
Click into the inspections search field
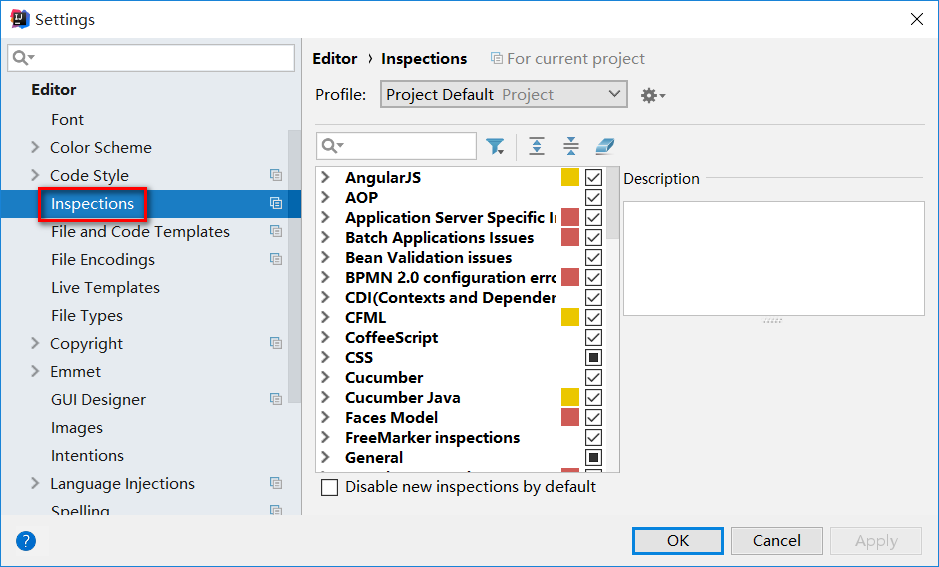[x=396, y=145]
